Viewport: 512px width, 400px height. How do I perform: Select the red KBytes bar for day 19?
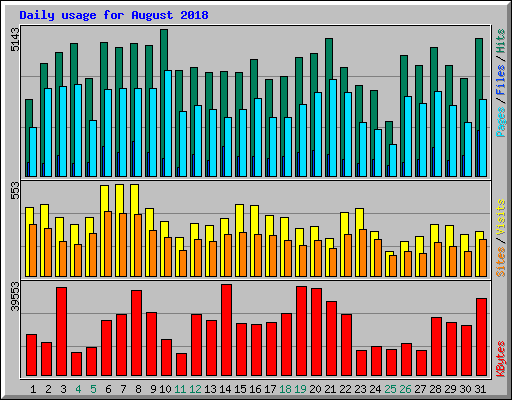301,331
